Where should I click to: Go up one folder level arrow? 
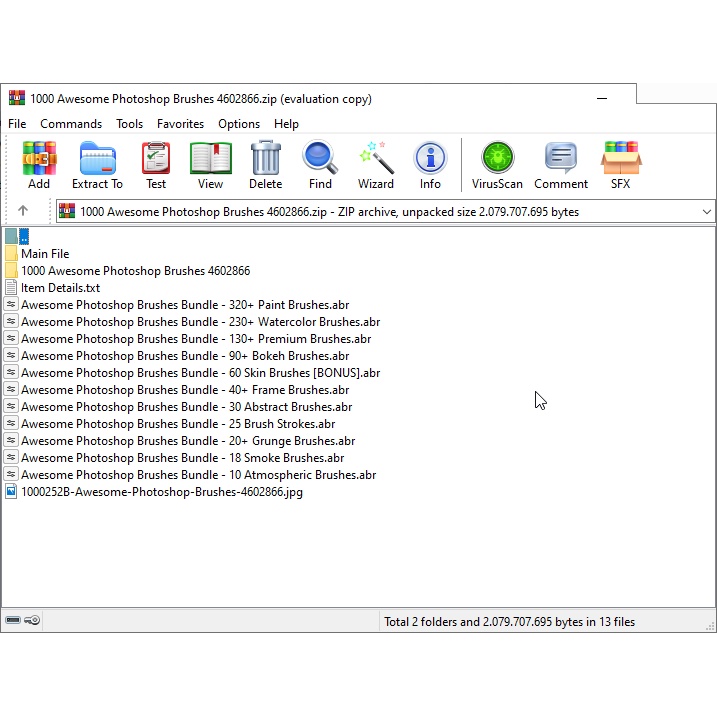23,211
